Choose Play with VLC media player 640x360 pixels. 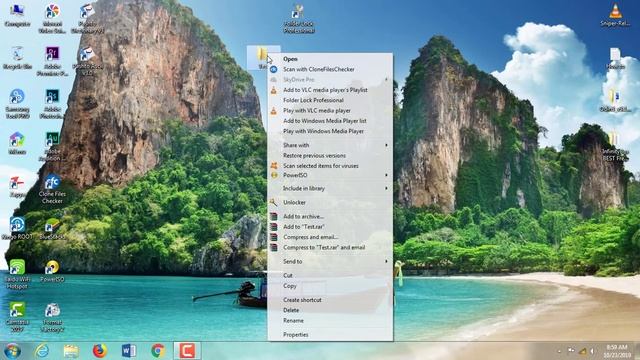coord(330,111)
